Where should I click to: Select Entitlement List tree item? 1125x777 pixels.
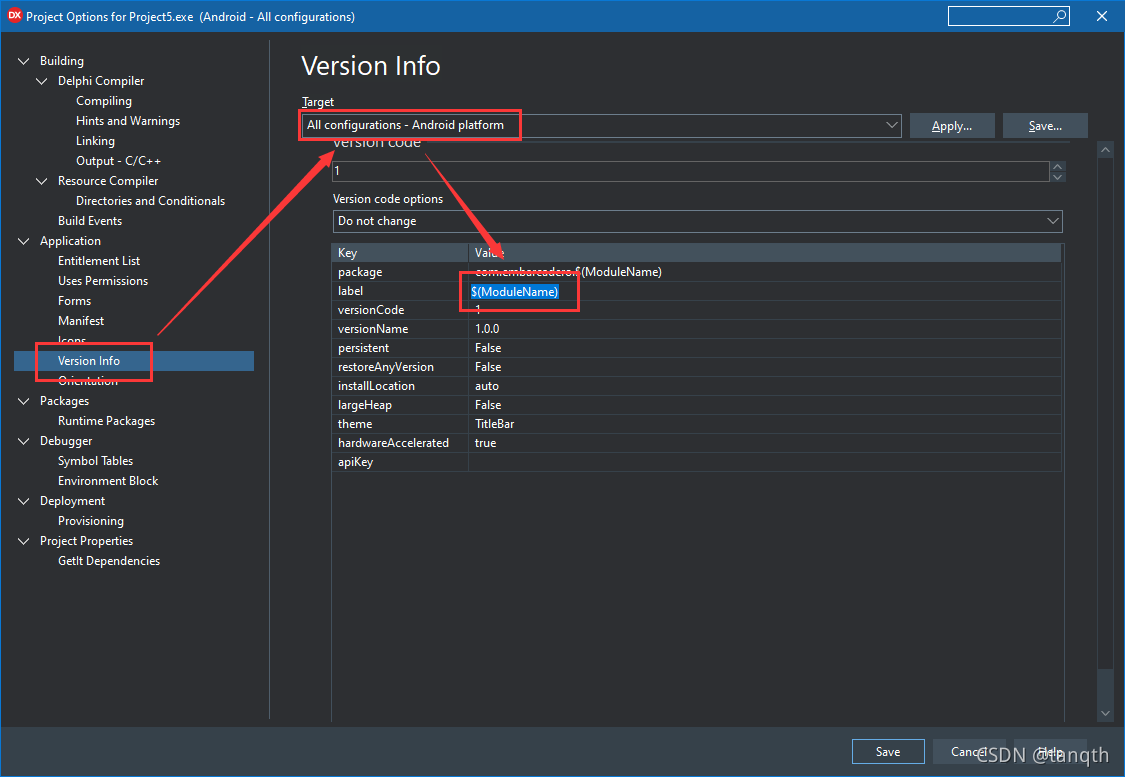pyautogui.click(x=99, y=261)
